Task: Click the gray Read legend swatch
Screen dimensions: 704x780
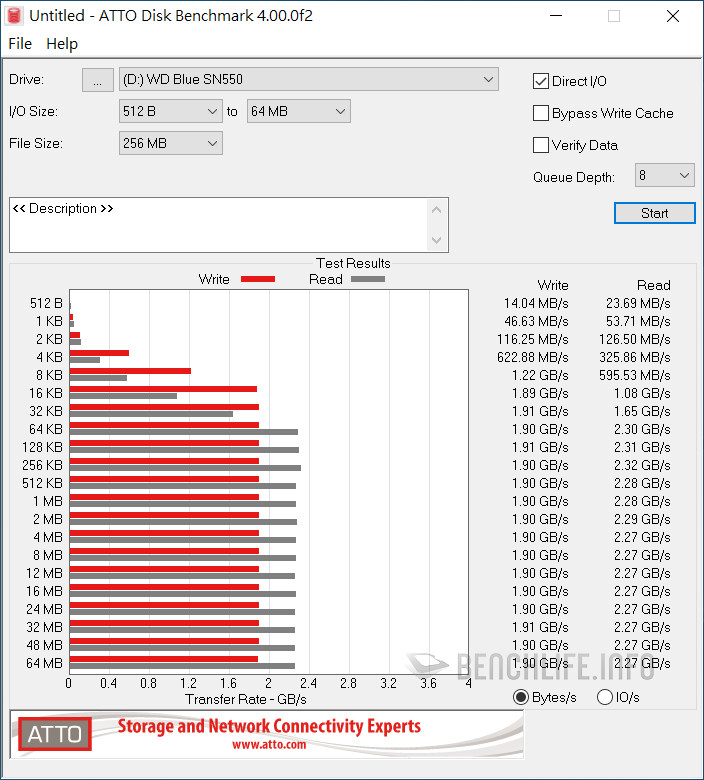Action: [x=368, y=279]
